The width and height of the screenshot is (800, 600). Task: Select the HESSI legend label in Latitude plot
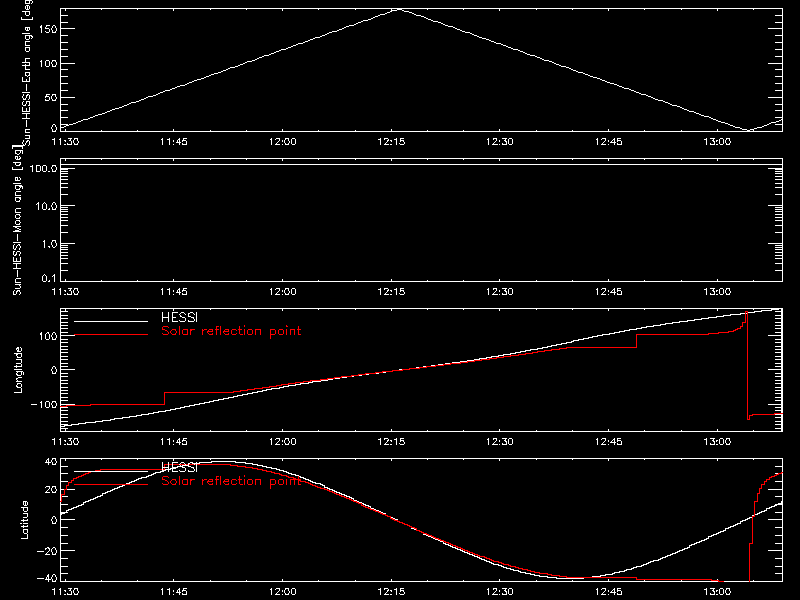pos(179,467)
